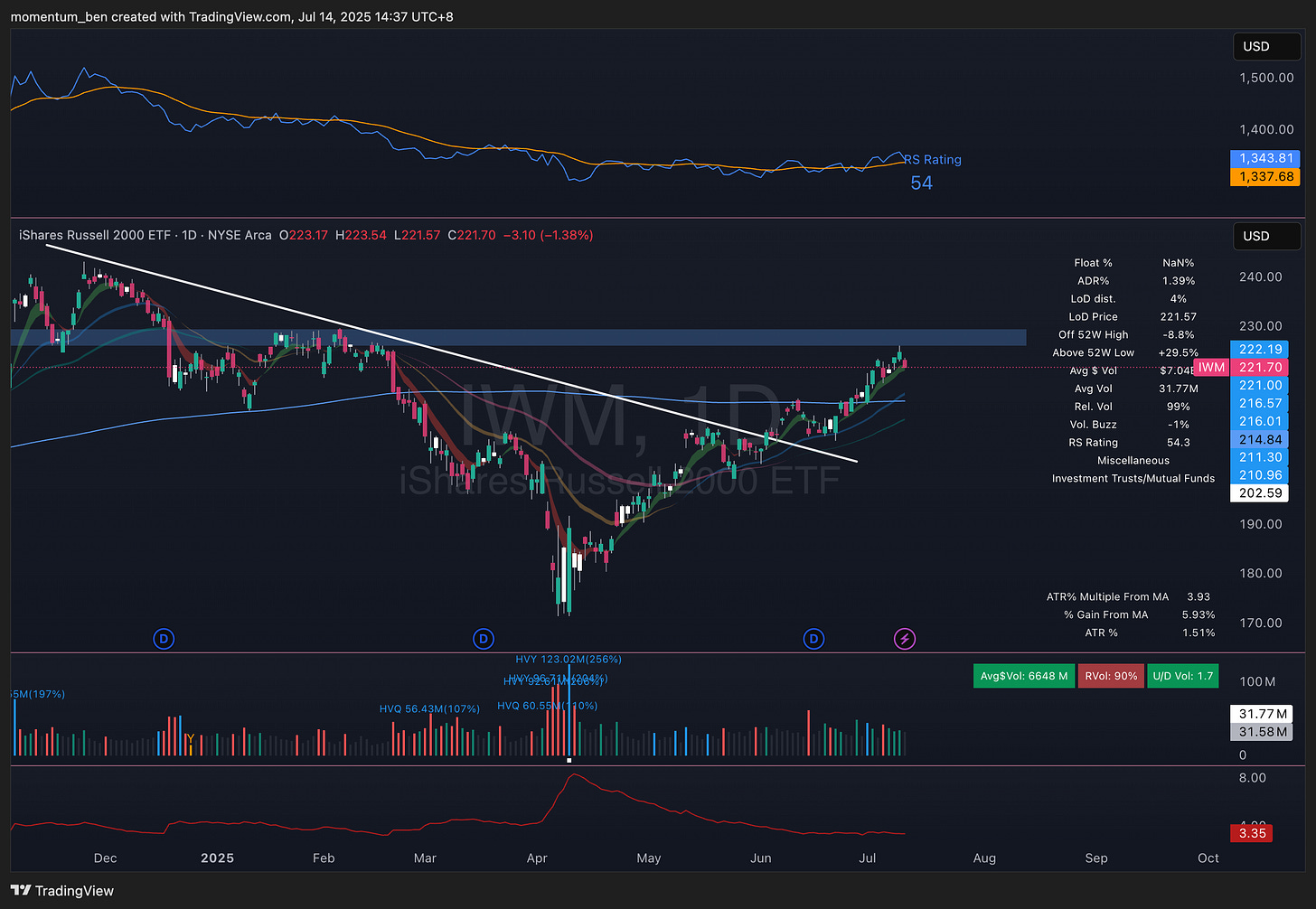Click the orange Y marker in volume pane
This screenshot has height=909, width=1316.
(190, 739)
